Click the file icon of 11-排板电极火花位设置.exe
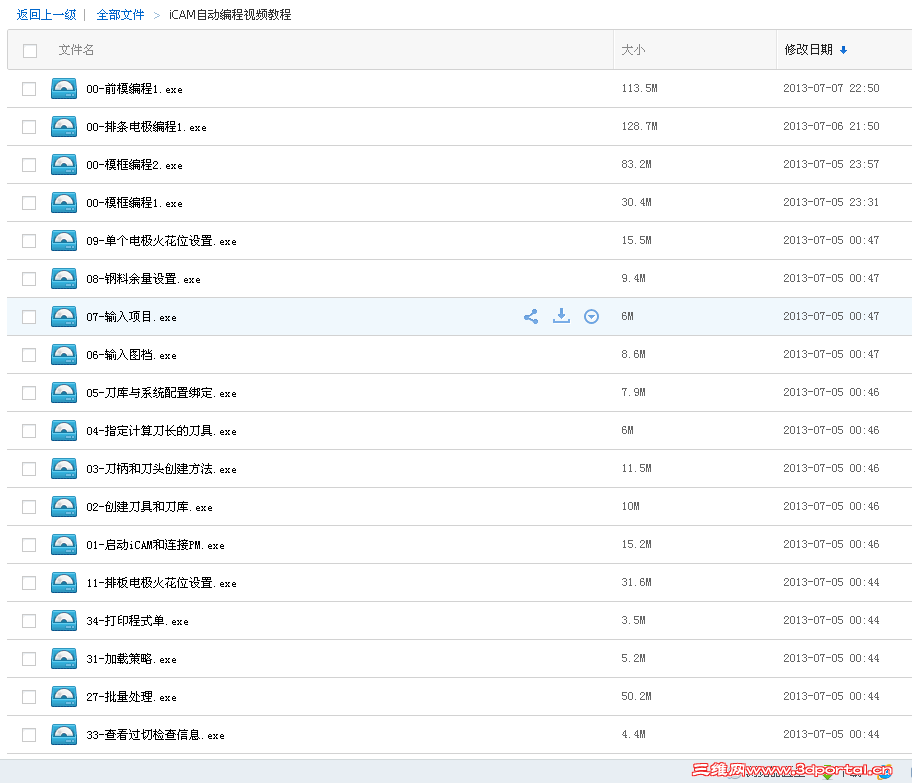The height and width of the screenshot is (783, 912). [64, 583]
